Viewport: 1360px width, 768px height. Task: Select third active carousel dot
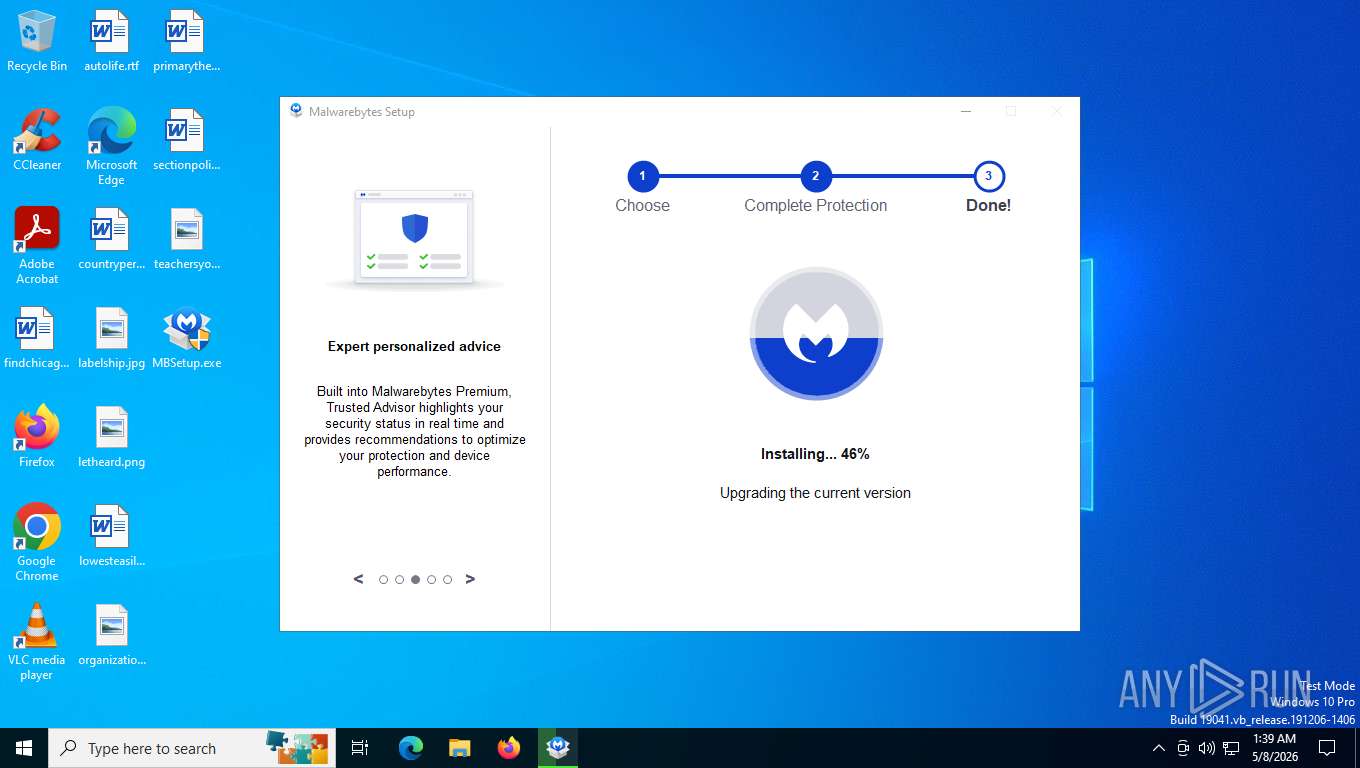[415, 580]
